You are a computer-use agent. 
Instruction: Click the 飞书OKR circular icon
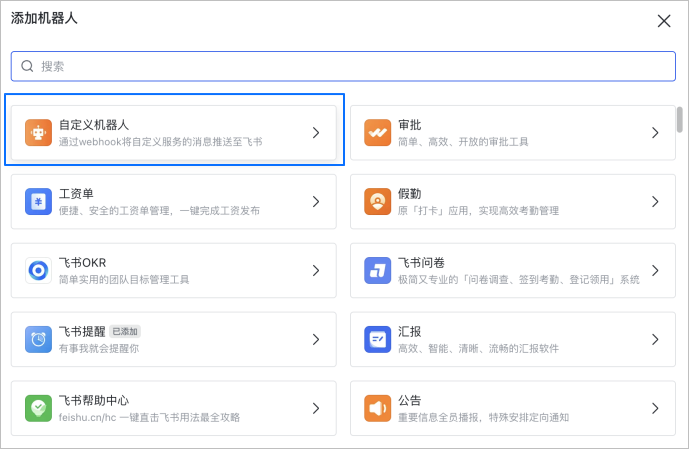tap(38, 271)
